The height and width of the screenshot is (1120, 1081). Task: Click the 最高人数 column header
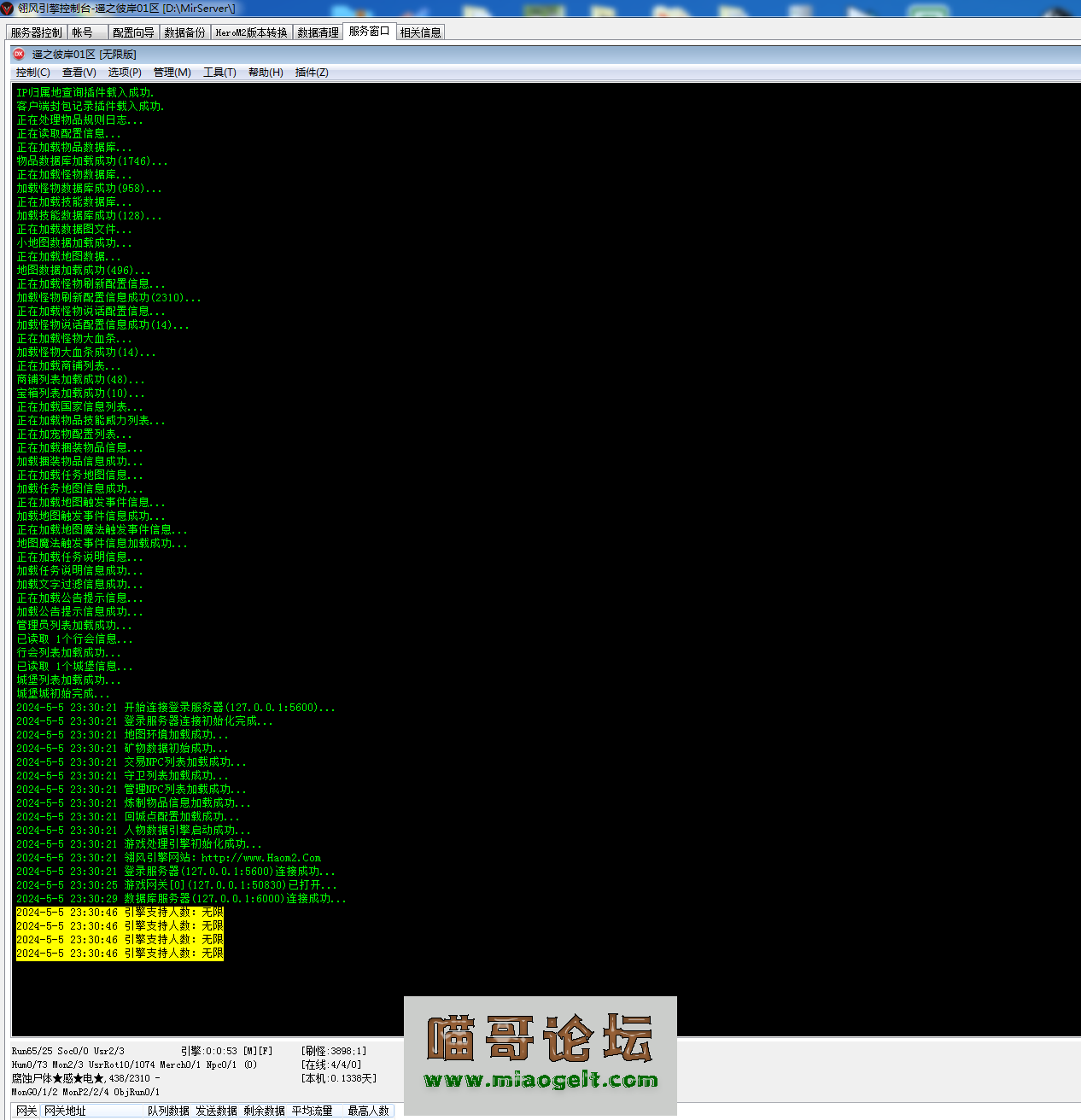368,1111
